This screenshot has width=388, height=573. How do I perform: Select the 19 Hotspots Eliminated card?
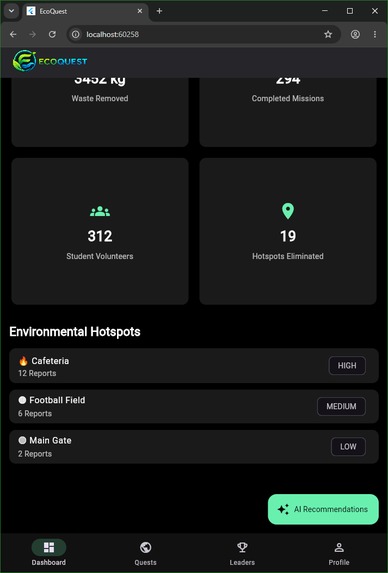[288, 231]
